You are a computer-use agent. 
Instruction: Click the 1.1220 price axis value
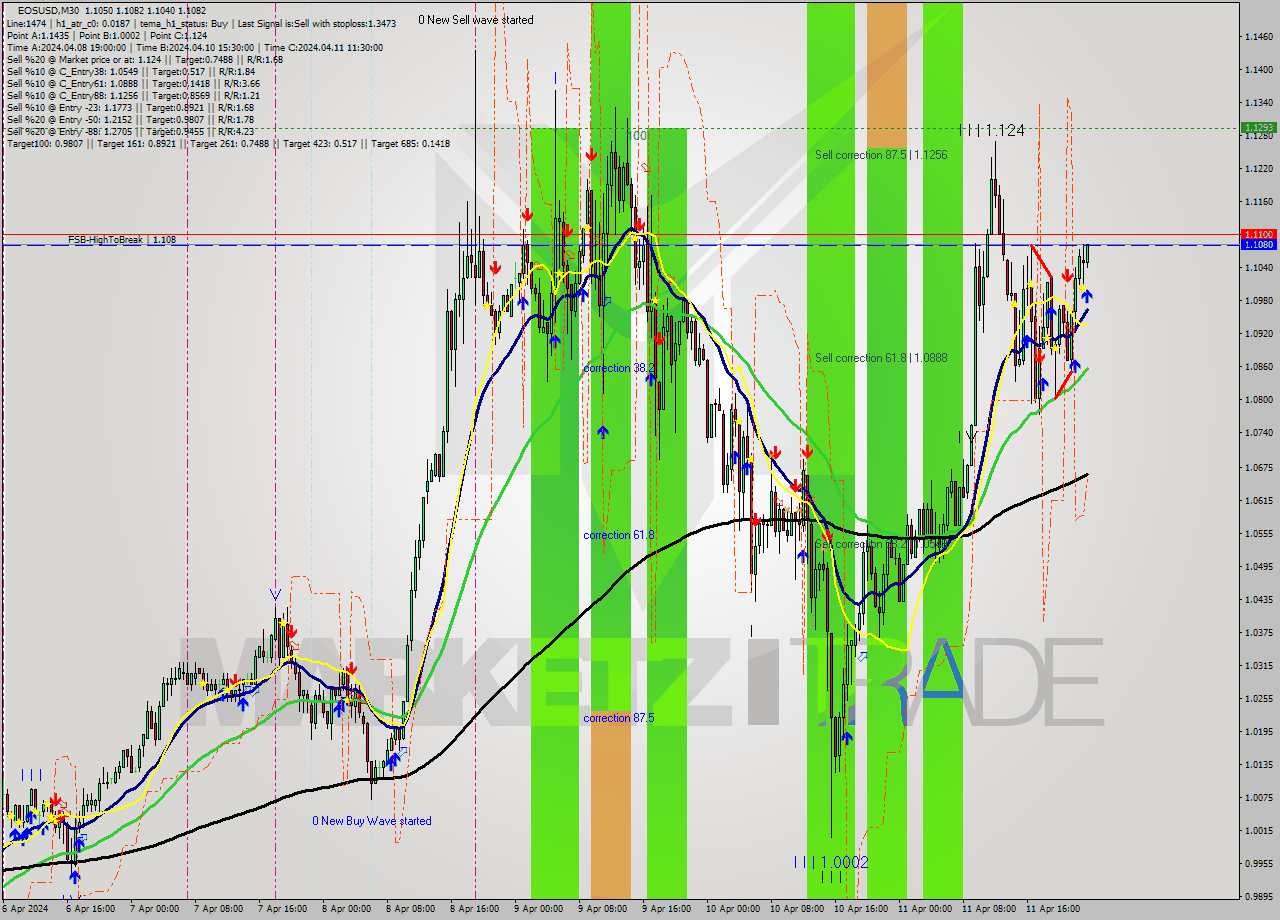(x=1258, y=169)
